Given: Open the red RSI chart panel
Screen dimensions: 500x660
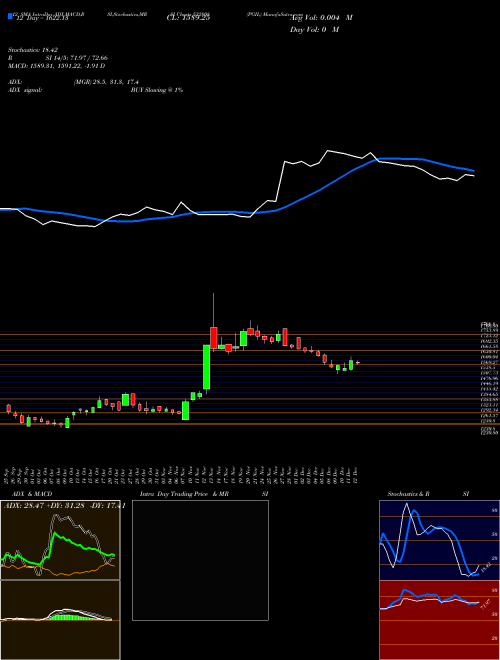Looking at the screenshot, I should click(439, 620).
